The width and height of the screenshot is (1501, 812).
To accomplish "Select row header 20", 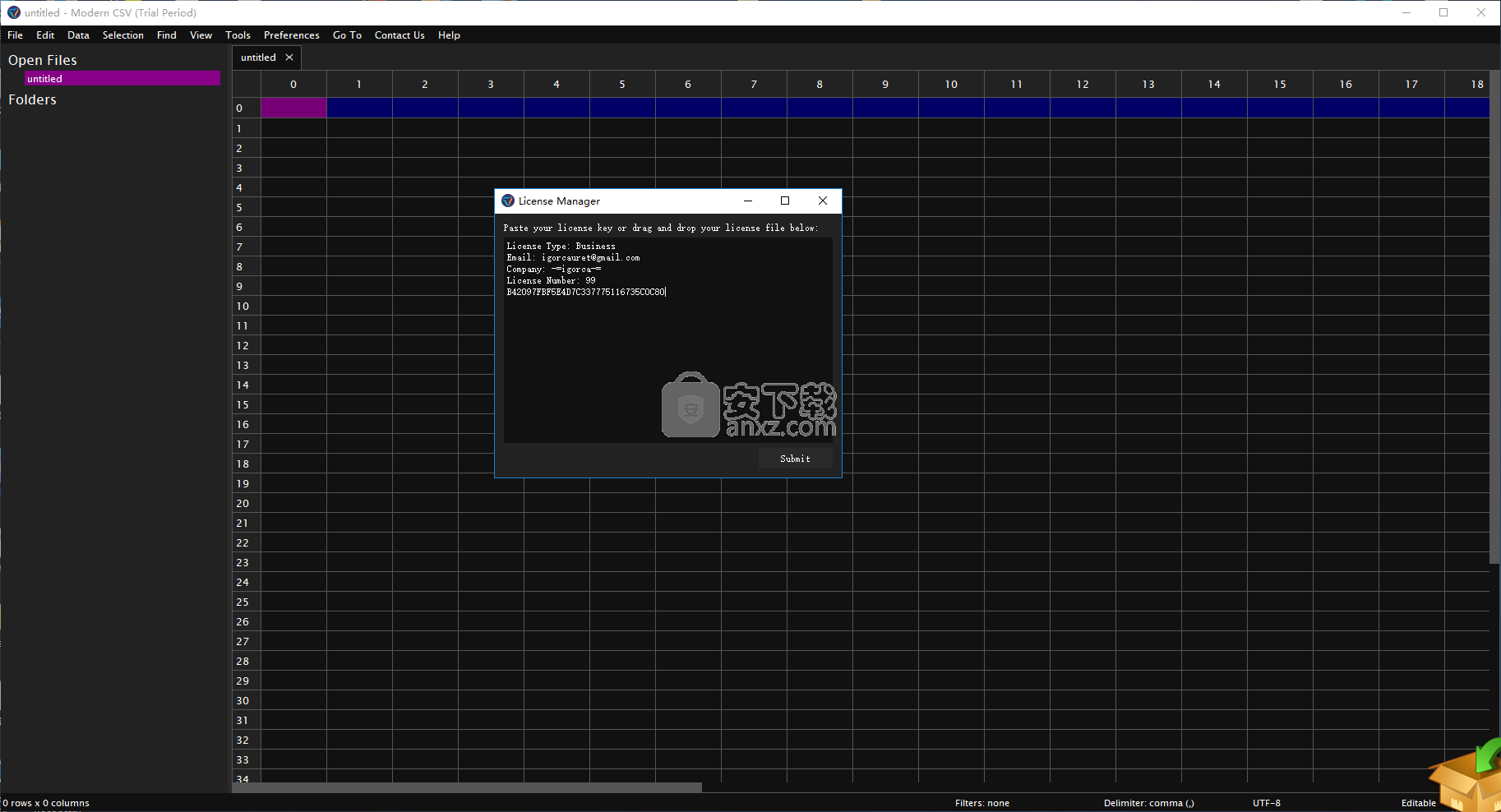I will [x=247, y=503].
